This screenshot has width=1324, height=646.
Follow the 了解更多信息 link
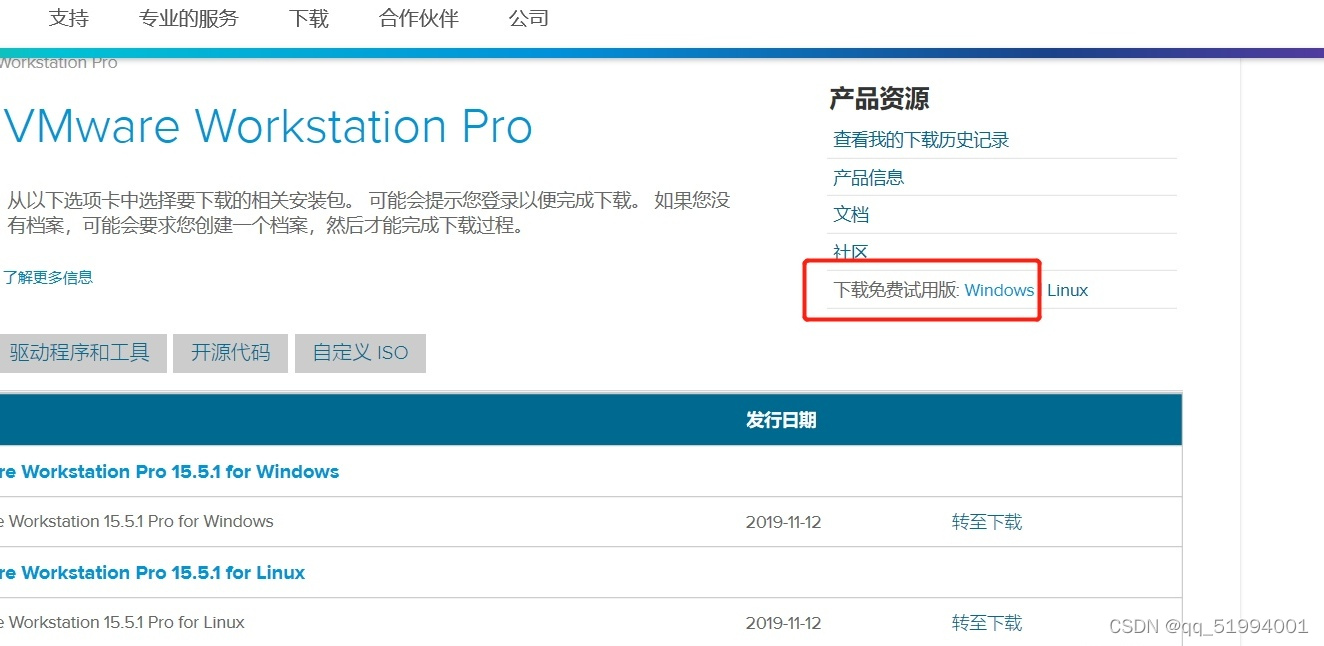[47, 277]
